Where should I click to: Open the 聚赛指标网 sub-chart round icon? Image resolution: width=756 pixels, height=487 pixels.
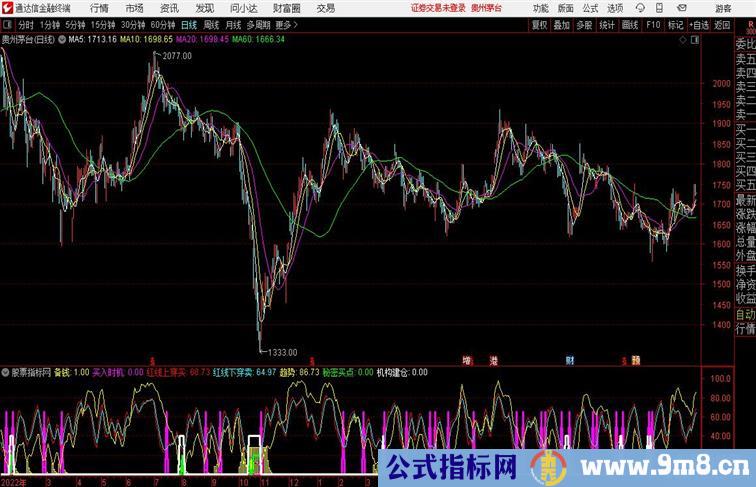4,372
